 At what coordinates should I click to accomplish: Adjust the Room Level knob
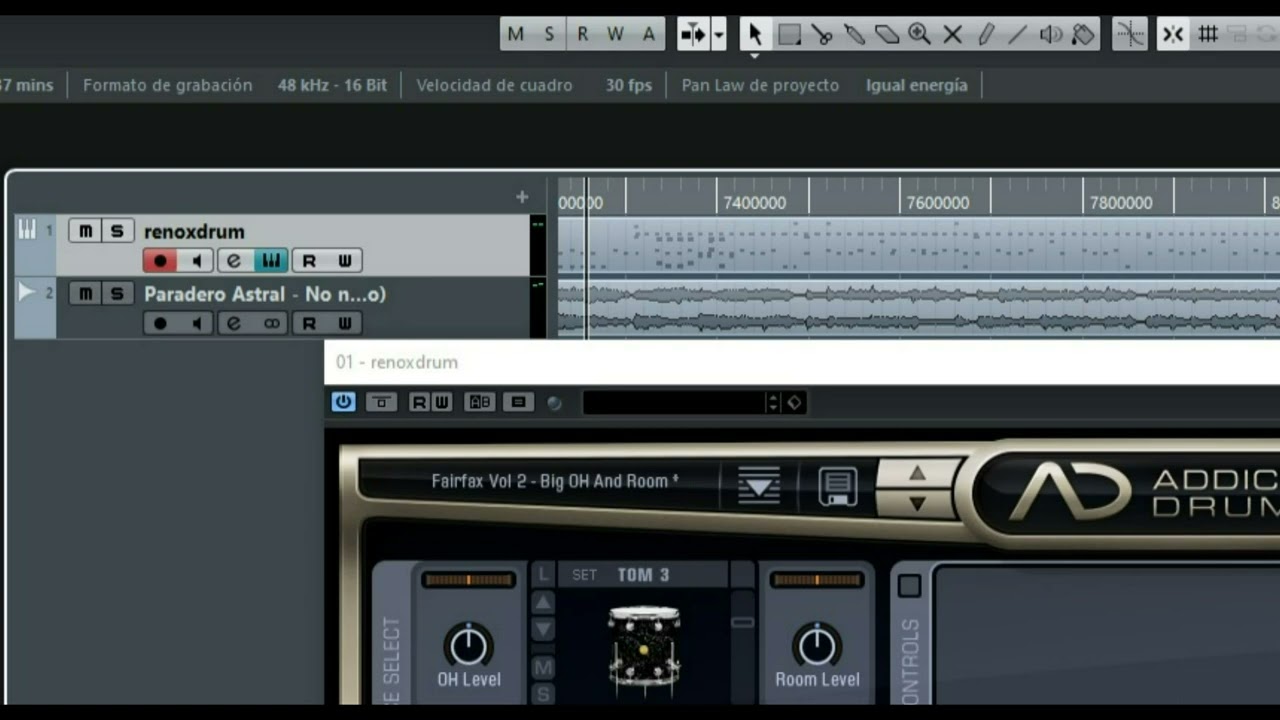(817, 646)
